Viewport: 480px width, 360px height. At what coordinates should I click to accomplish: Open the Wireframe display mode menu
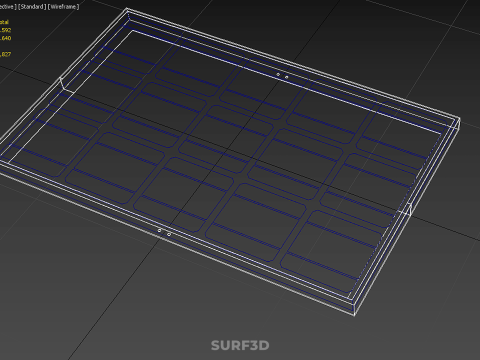63,7
